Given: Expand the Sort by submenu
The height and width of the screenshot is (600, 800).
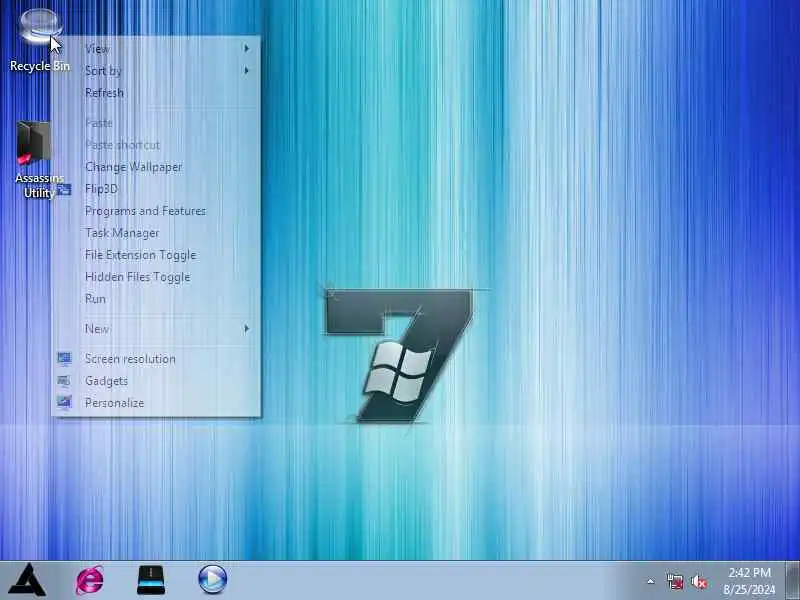Looking at the screenshot, I should 157,70.
